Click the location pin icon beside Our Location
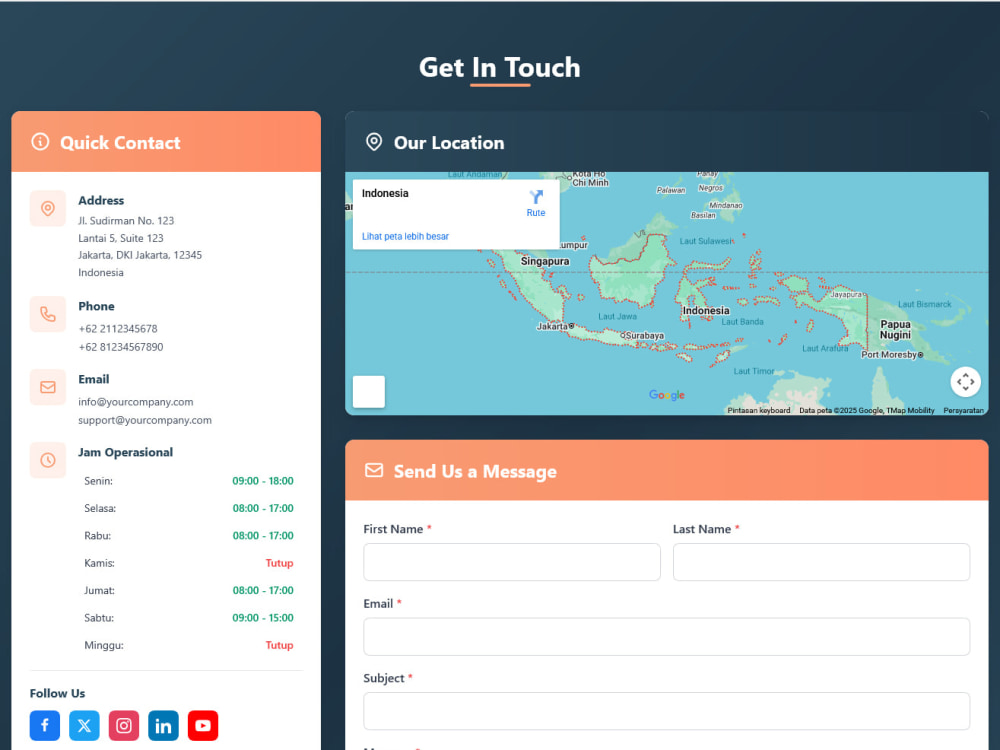The width and height of the screenshot is (1000, 750). (x=374, y=142)
